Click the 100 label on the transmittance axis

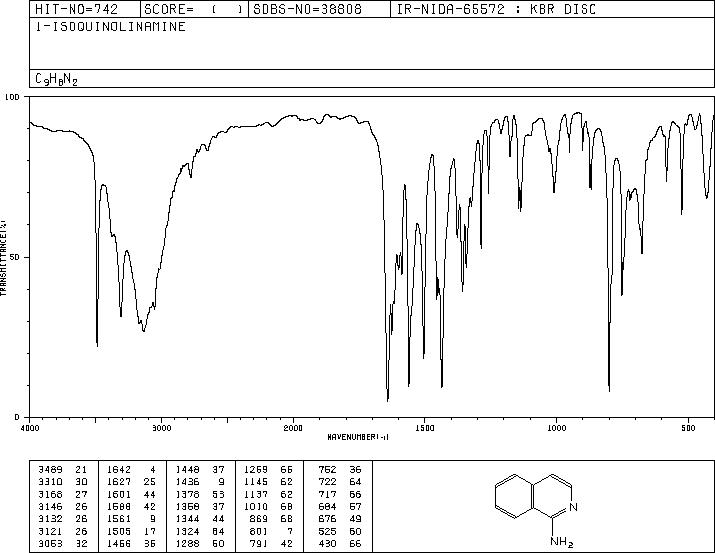click(13, 97)
